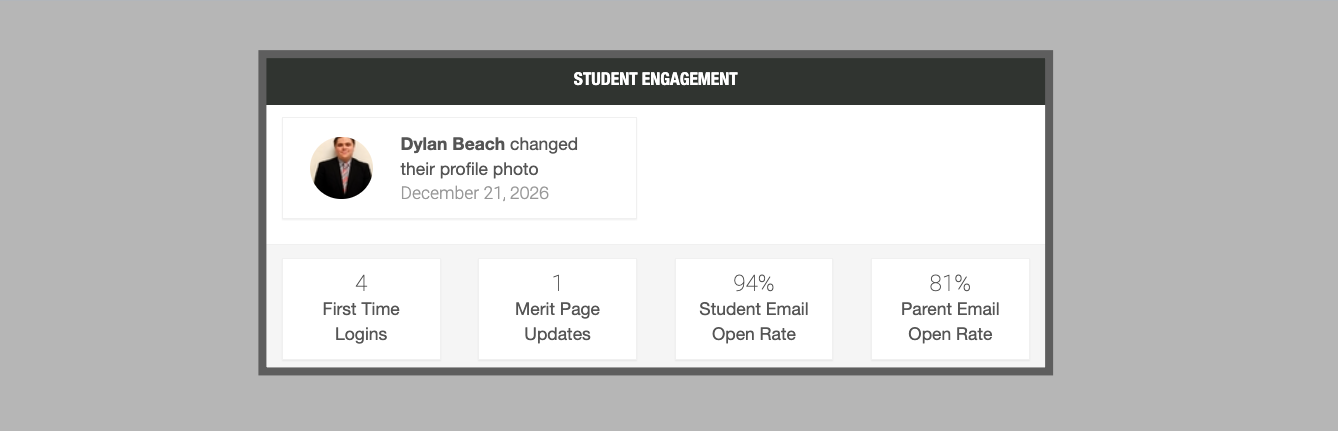Click the 1 merit page updates count

click(557, 284)
